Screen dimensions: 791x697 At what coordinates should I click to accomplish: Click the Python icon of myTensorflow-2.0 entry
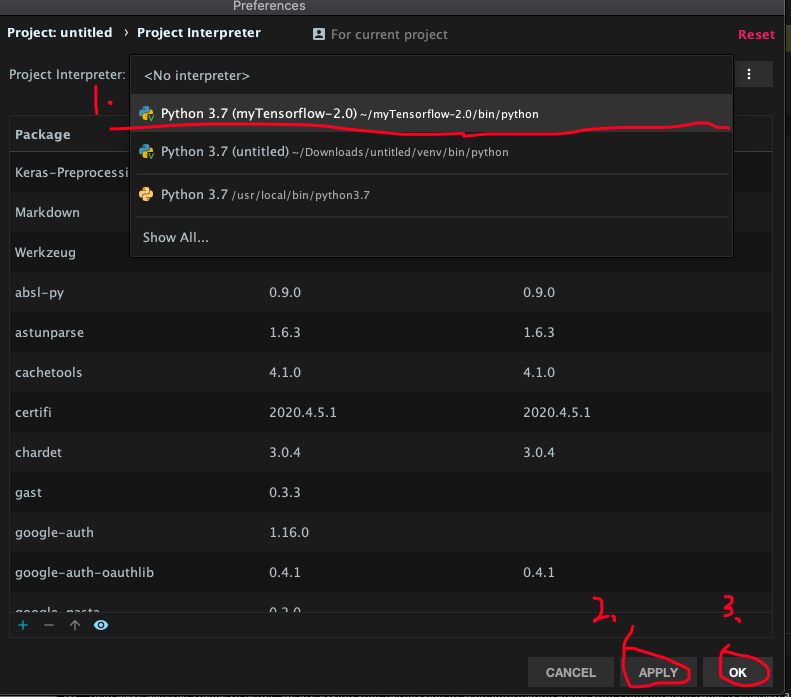(146, 113)
